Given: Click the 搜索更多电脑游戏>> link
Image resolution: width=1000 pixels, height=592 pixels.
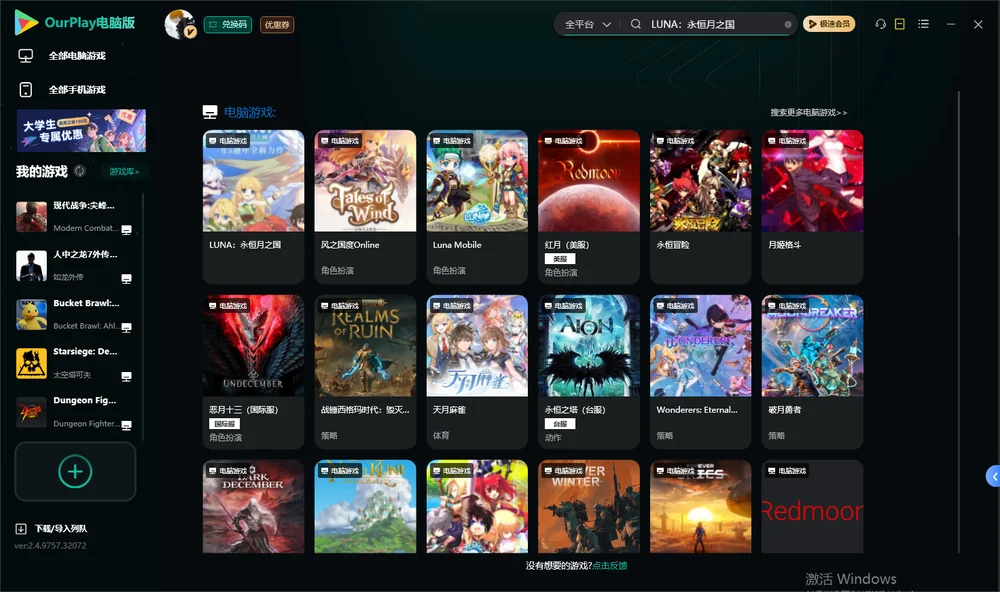Looking at the screenshot, I should 808,113.
